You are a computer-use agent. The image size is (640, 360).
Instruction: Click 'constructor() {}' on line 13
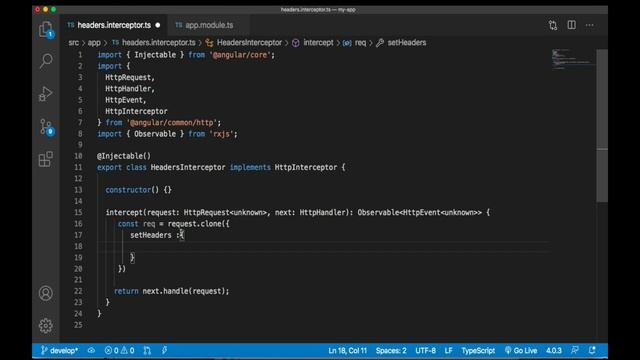click(x=138, y=190)
